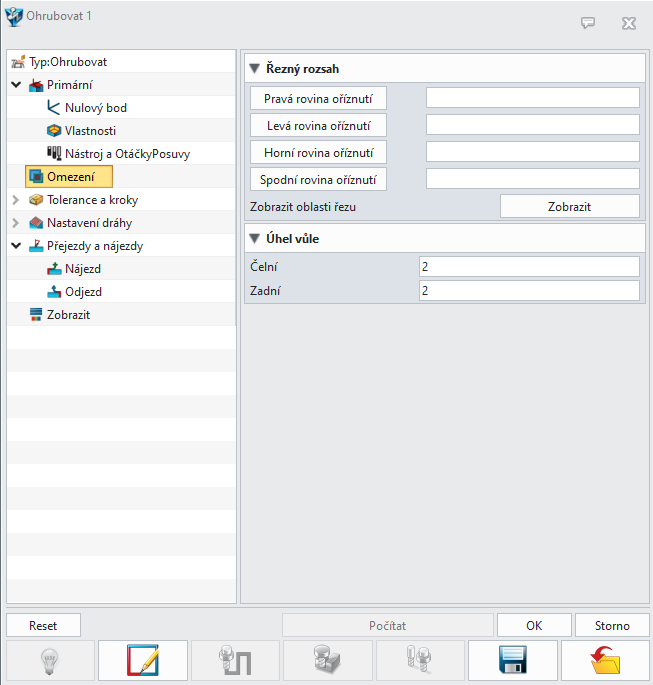Select Omezení in the tree
Image resolution: width=653 pixels, height=685 pixels.
tap(69, 176)
